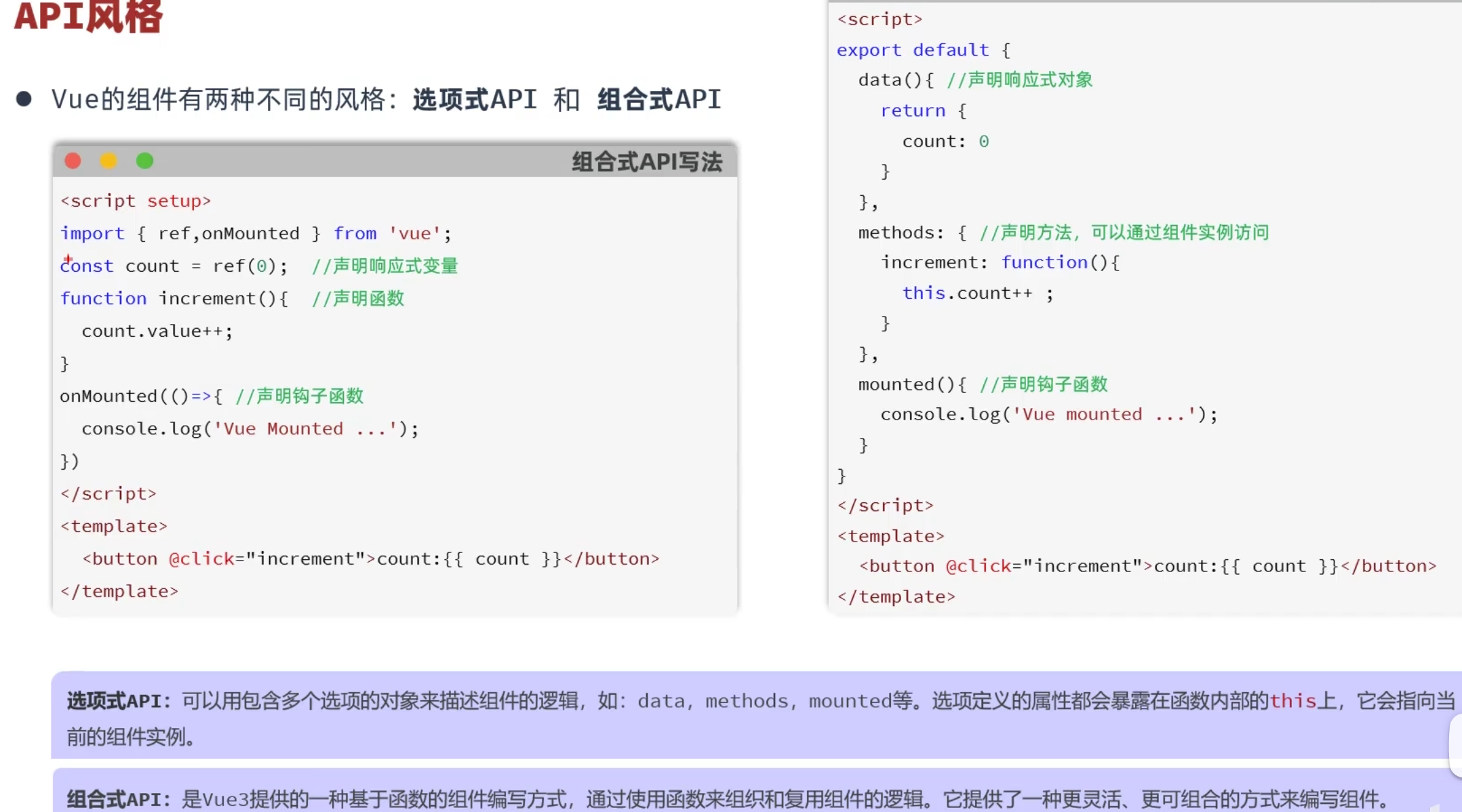
Task: Click the "<script setup>" line
Action: 136,201
